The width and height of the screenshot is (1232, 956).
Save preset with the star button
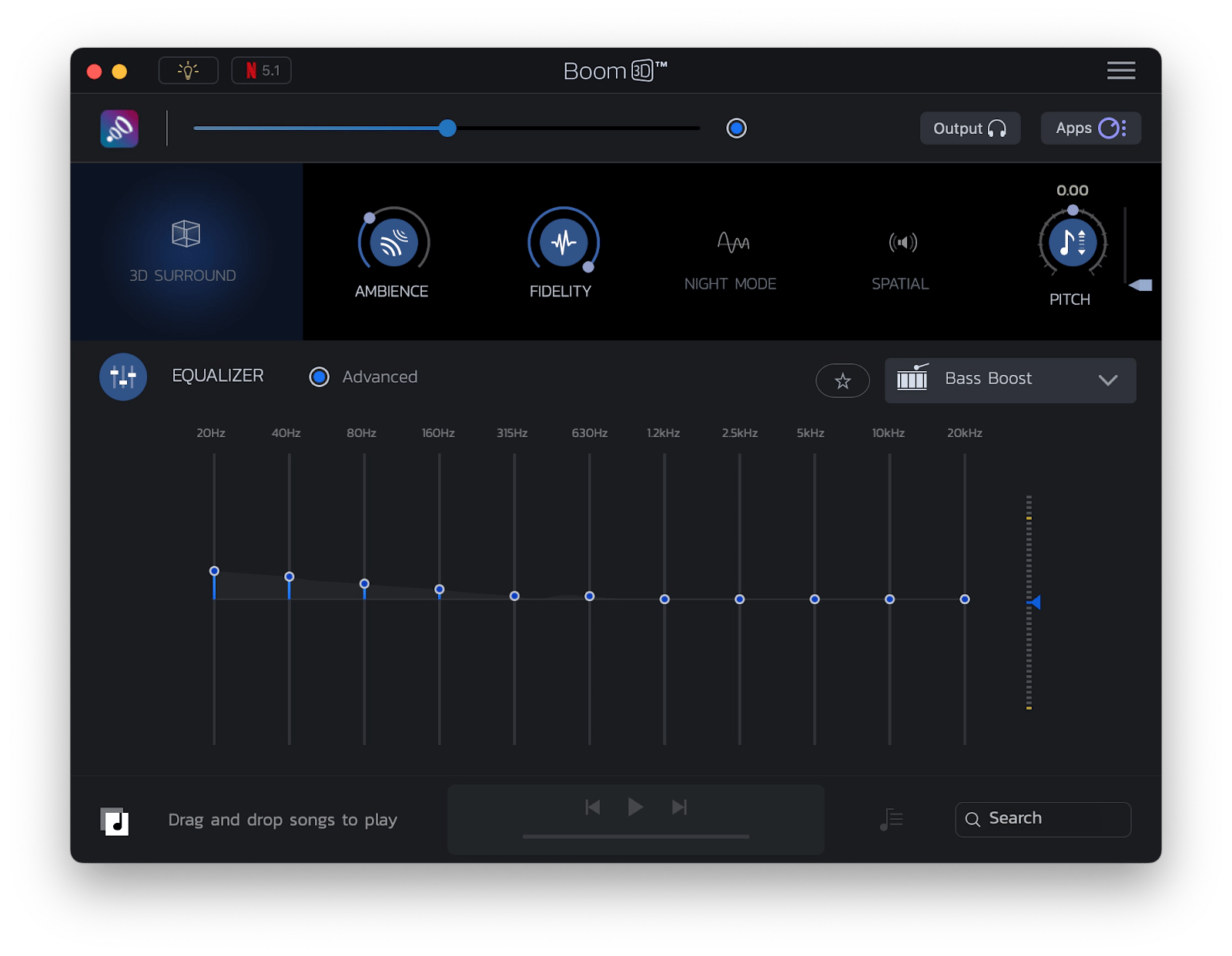[x=842, y=380]
